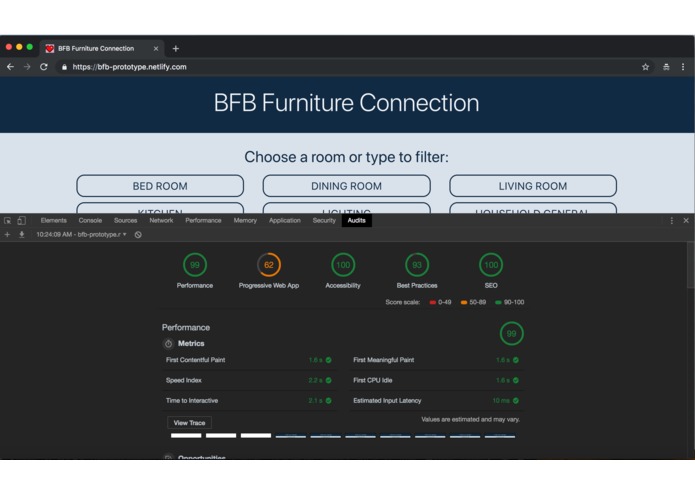Filter by DINING ROOM

click(346, 186)
